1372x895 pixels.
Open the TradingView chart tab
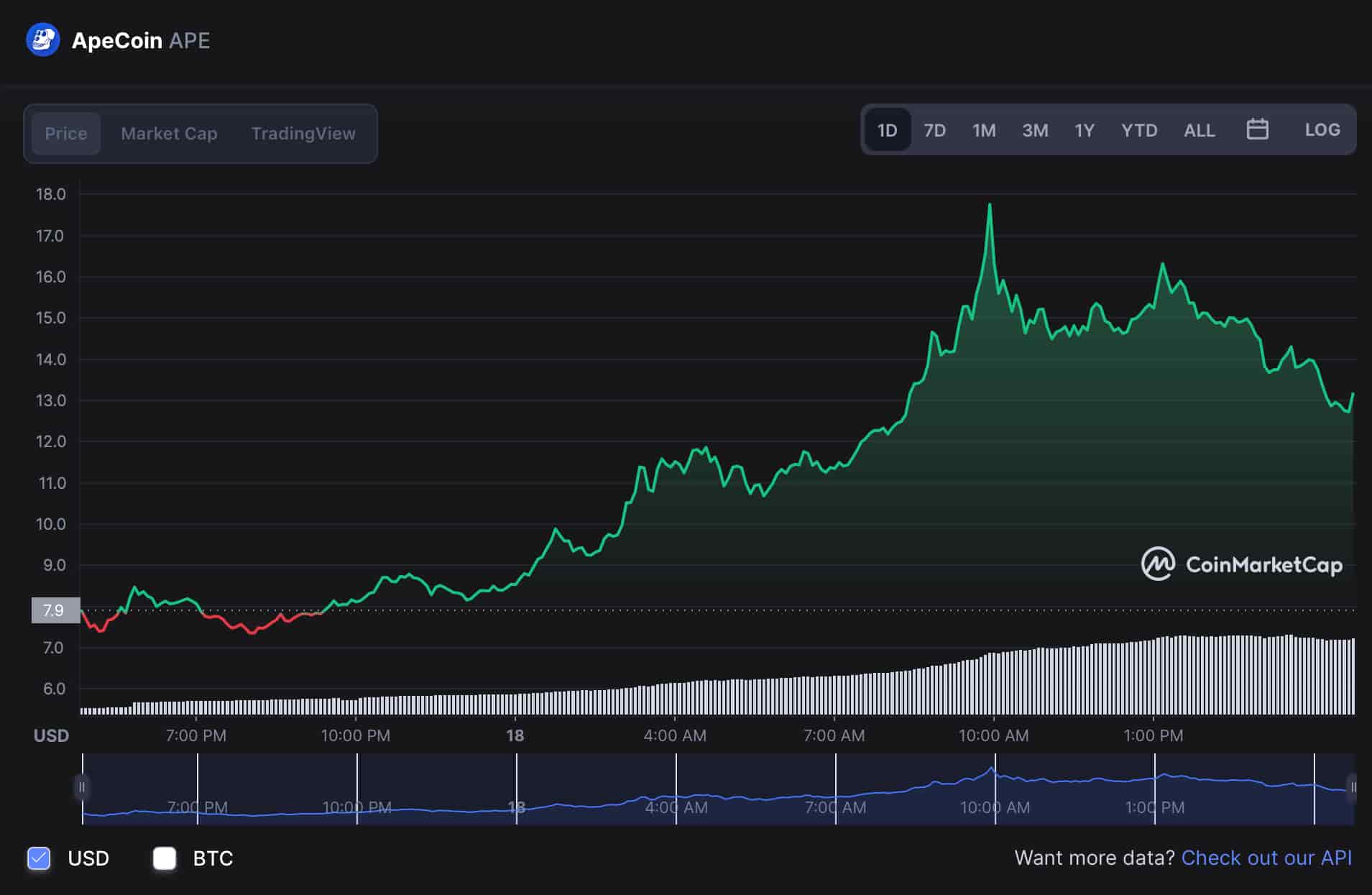tap(303, 133)
